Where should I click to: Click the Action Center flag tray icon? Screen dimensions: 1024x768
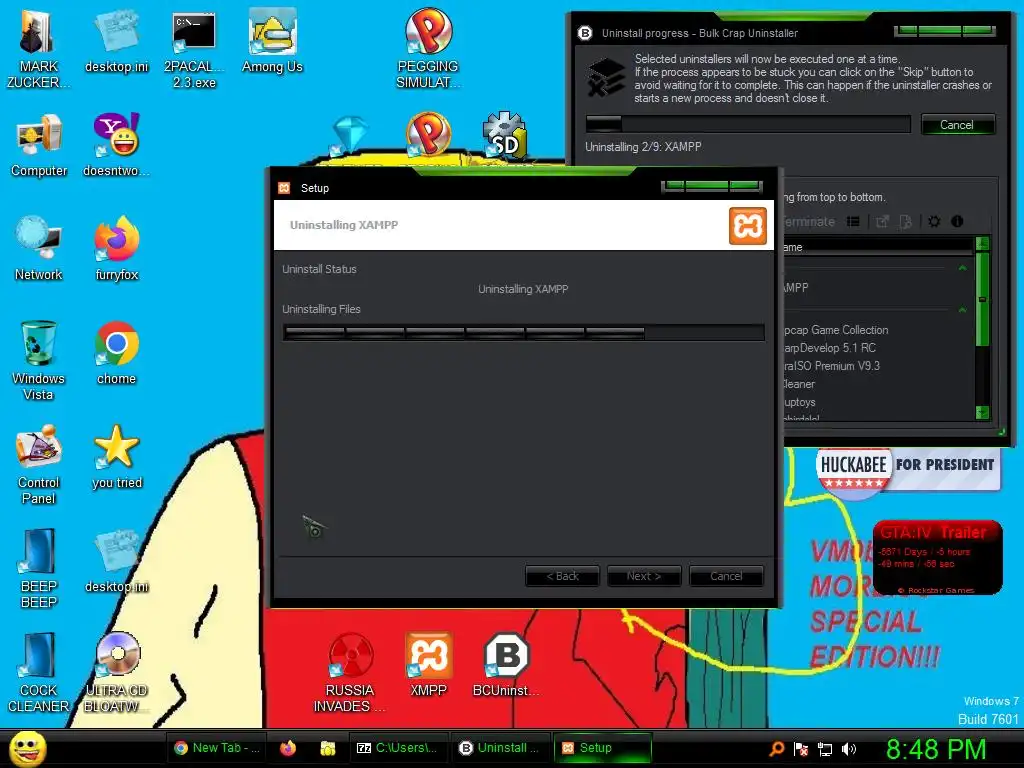801,749
